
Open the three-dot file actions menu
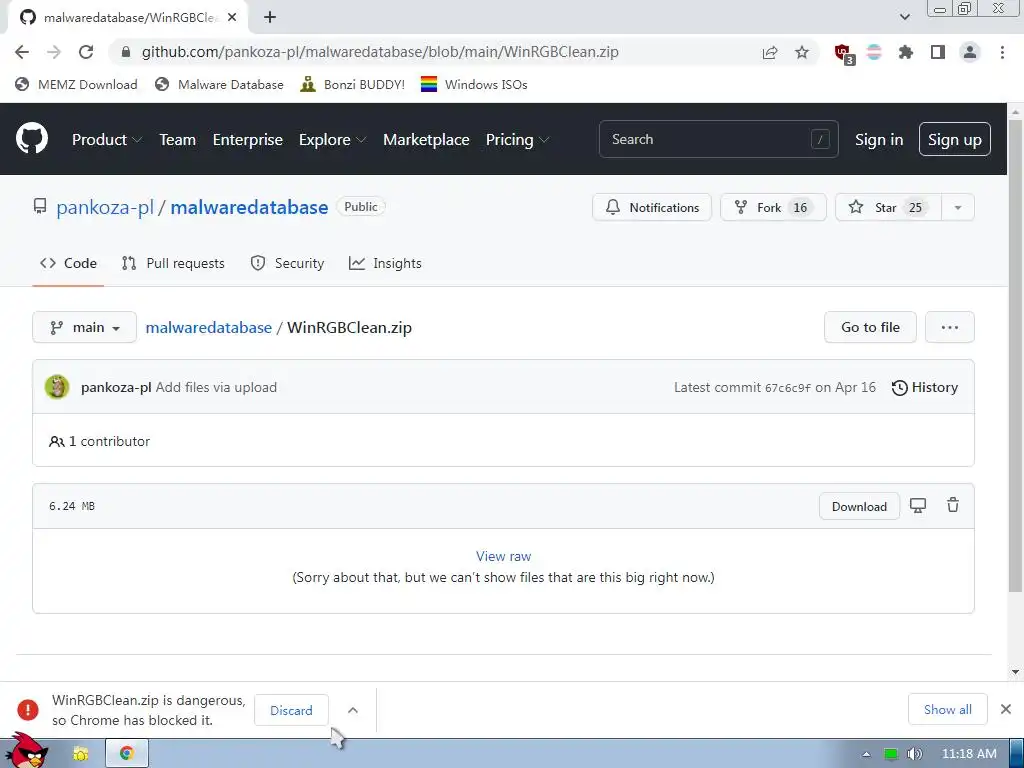coord(950,327)
